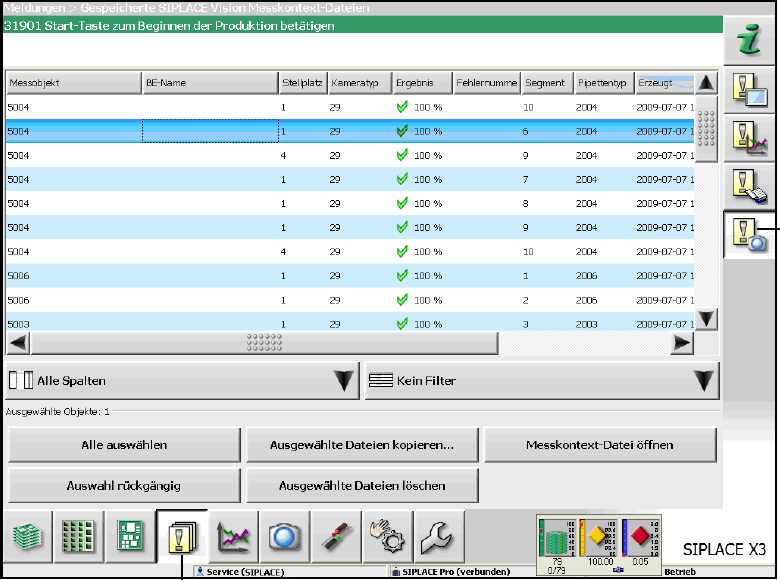Click the left arrow of horizontal scrollbar
This screenshot has width=780, height=580.
point(18,343)
